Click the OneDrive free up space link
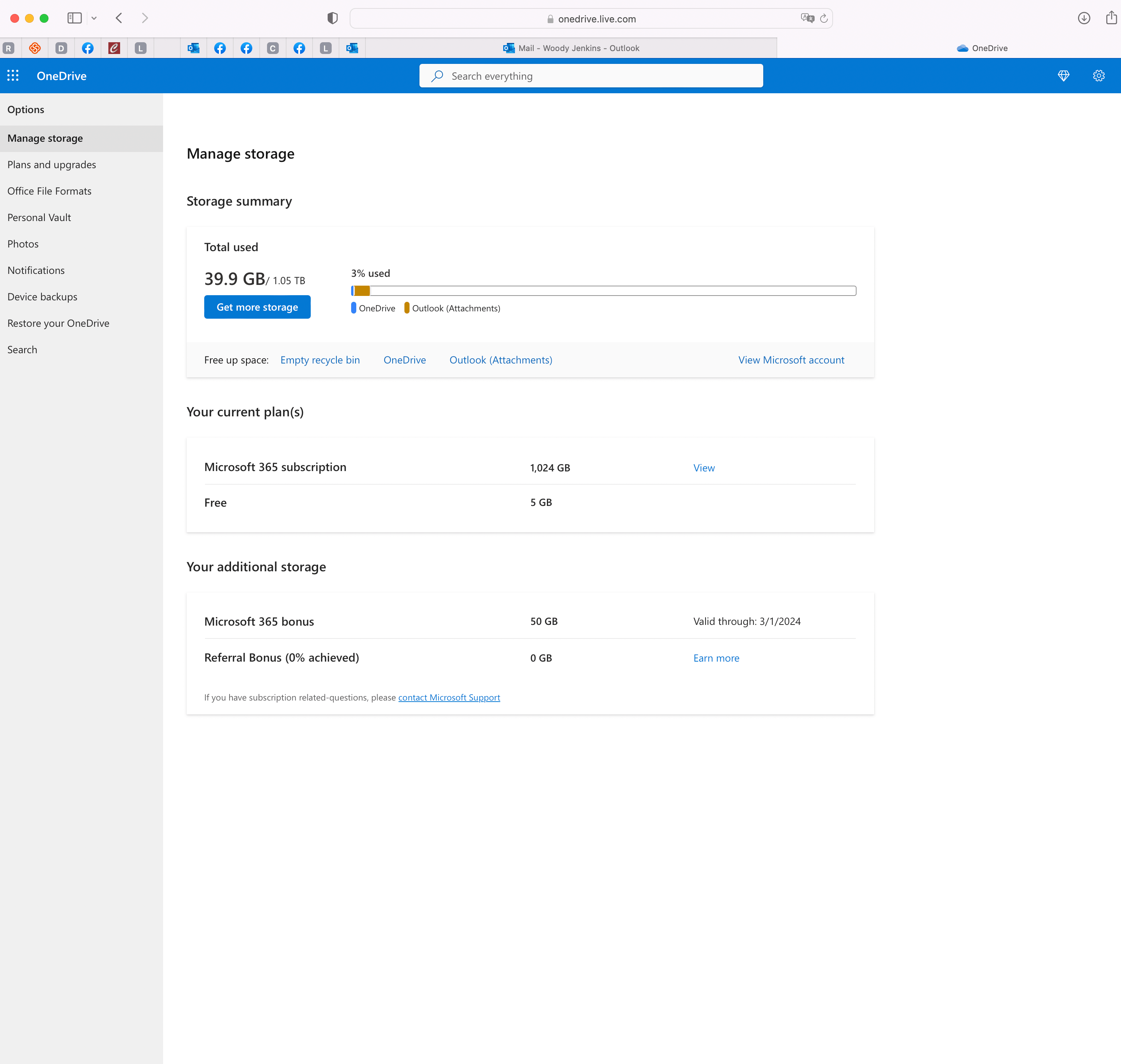Screen dimensions: 1121x1064 tap(404, 360)
